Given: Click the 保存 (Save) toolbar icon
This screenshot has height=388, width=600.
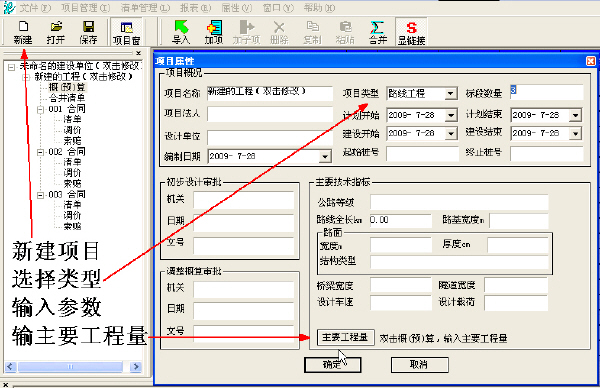Looking at the screenshot, I should point(89,32).
